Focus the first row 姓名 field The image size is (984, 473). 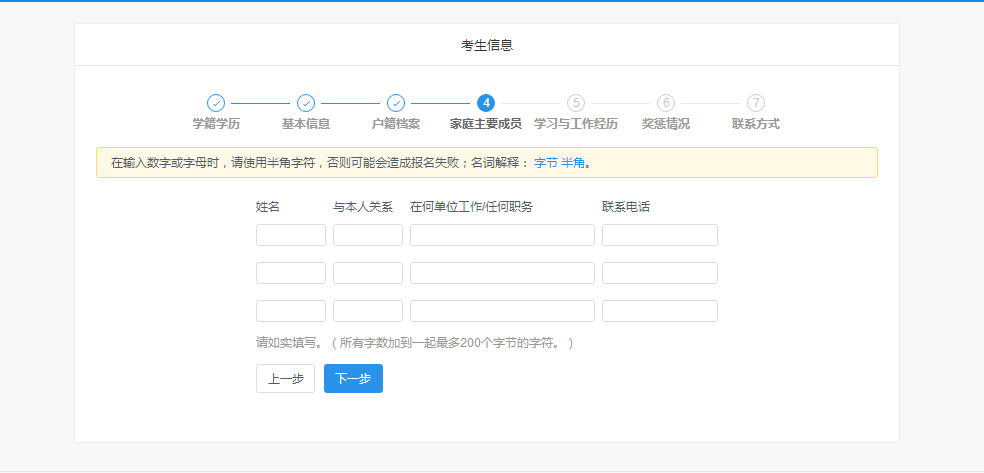point(291,235)
